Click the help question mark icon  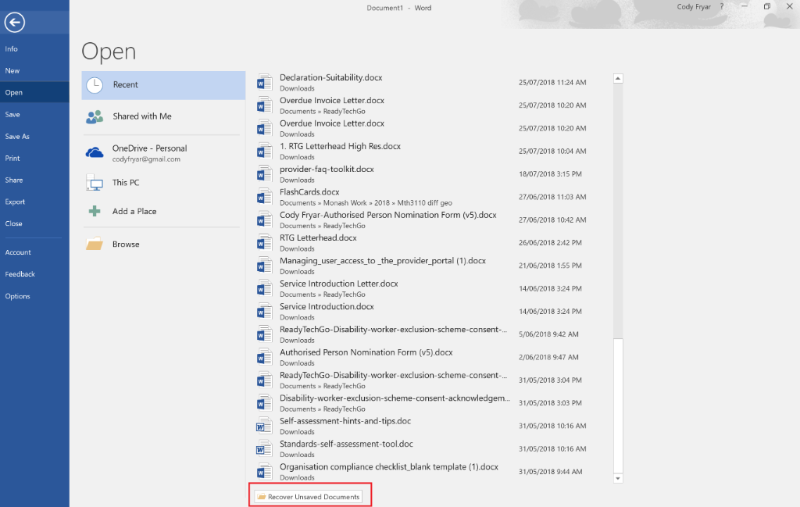(x=721, y=7)
